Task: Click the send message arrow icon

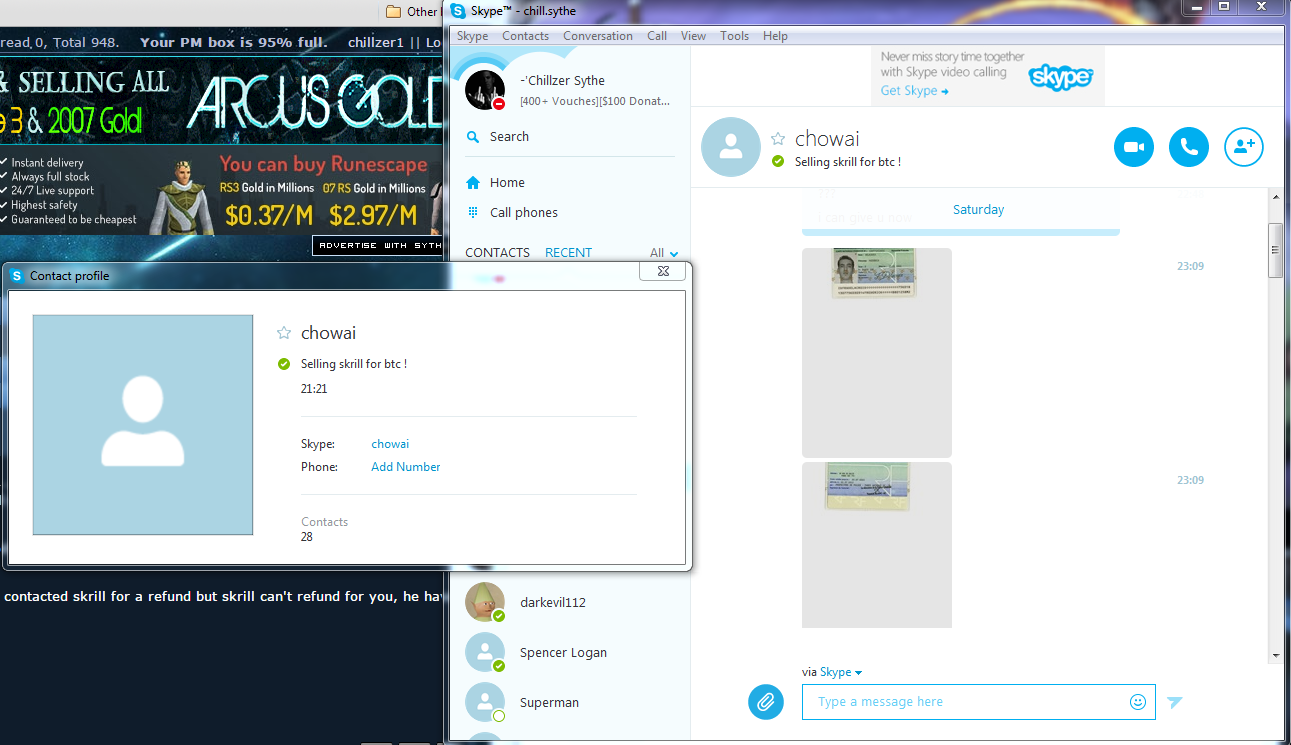Action: (1175, 702)
